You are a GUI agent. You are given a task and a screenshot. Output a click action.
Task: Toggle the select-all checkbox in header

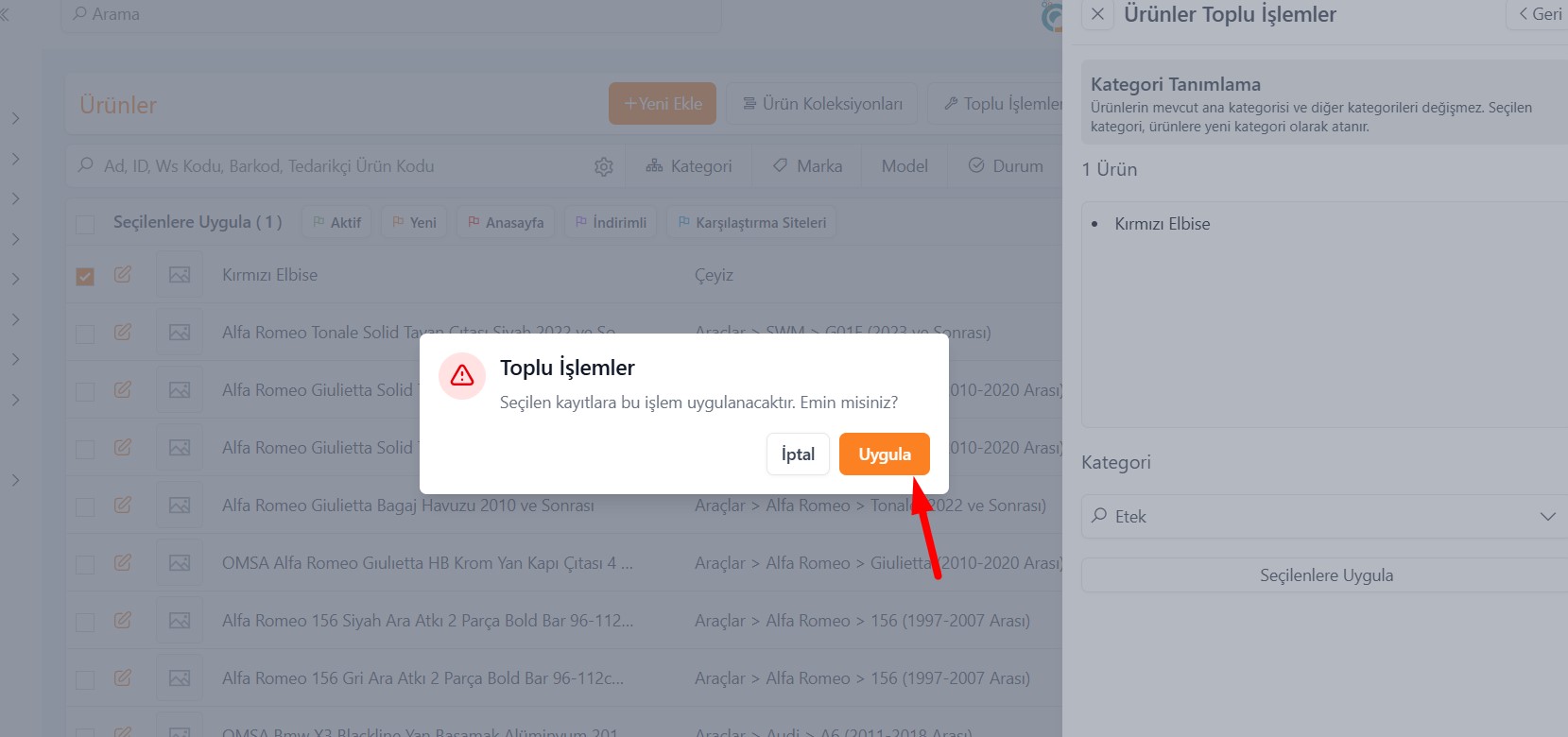pyautogui.click(x=85, y=224)
